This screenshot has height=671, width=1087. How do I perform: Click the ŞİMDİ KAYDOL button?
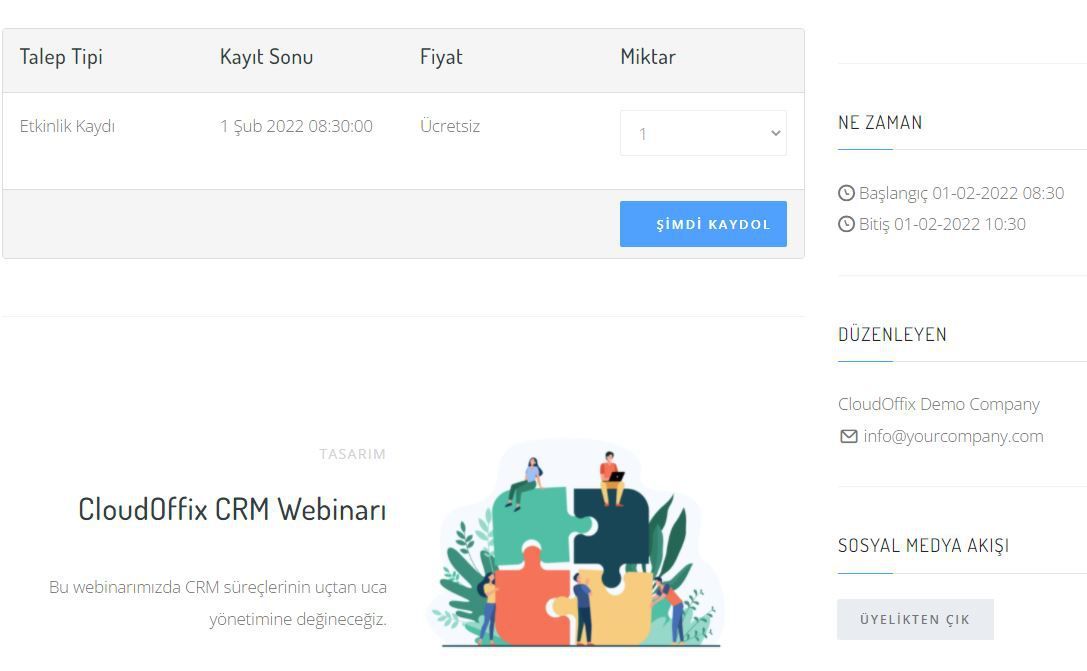point(703,224)
